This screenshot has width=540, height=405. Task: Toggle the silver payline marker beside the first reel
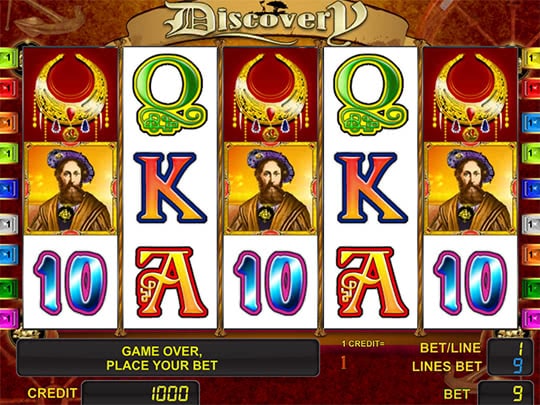9,224
